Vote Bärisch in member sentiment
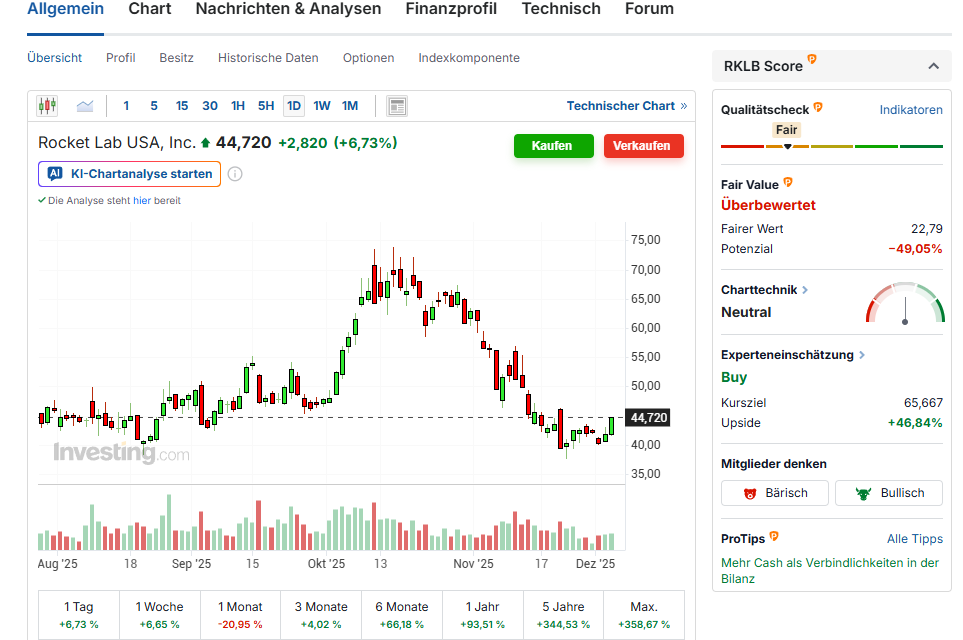The width and height of the screenshot is (963, 640). [775, 493]
